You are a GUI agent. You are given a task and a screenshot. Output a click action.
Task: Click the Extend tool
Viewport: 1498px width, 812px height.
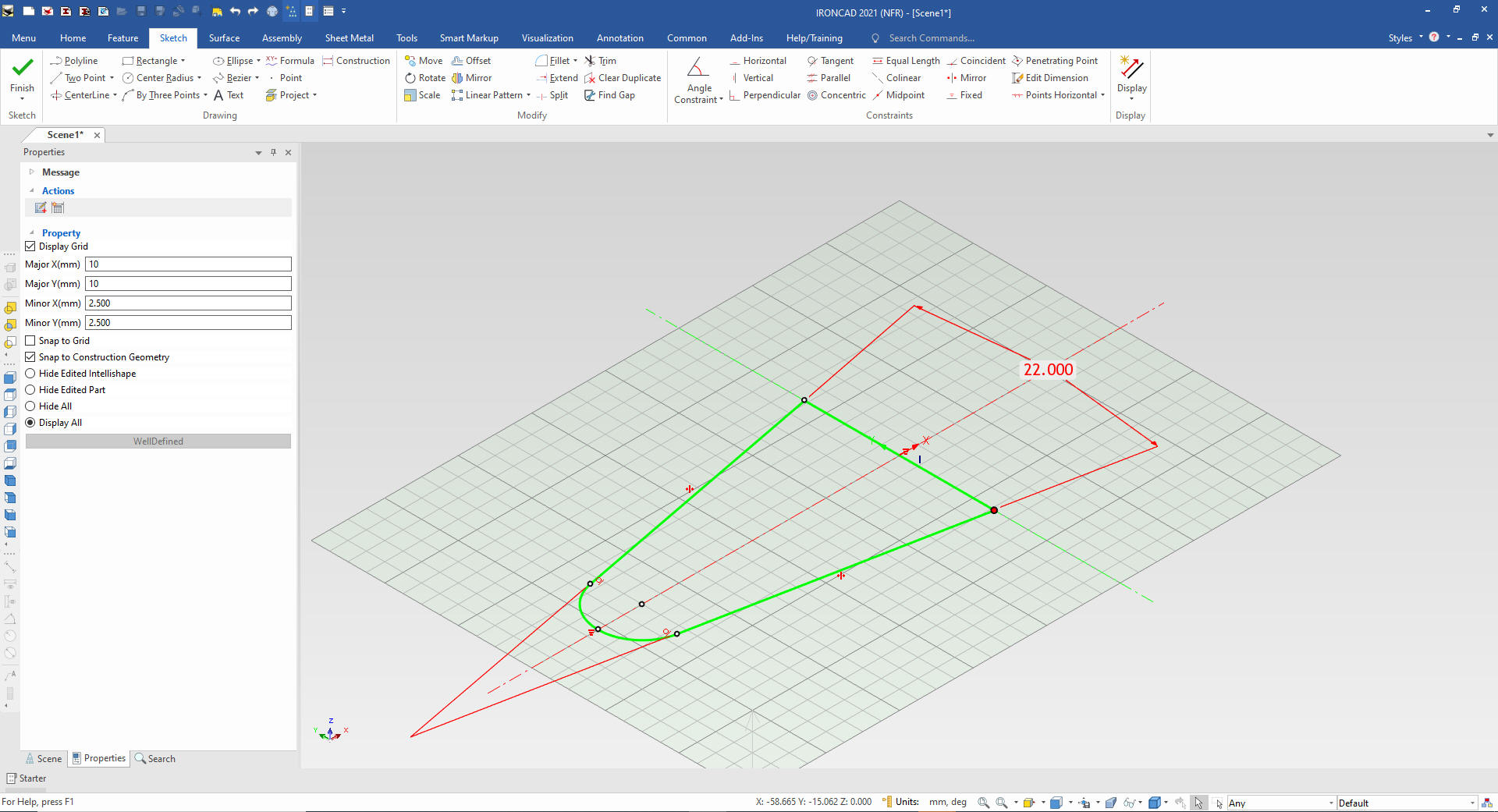556,78
